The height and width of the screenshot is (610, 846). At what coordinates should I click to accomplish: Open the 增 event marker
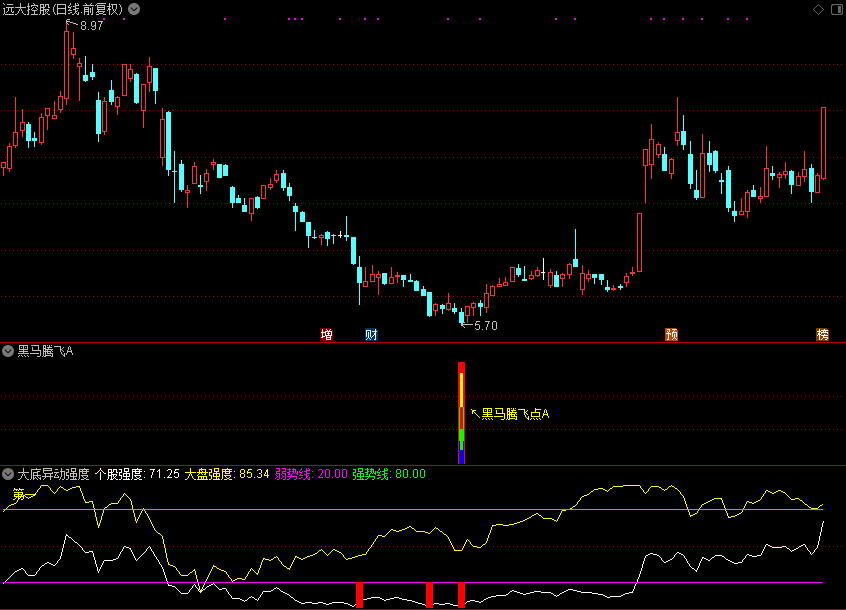[x=326, y=334]
